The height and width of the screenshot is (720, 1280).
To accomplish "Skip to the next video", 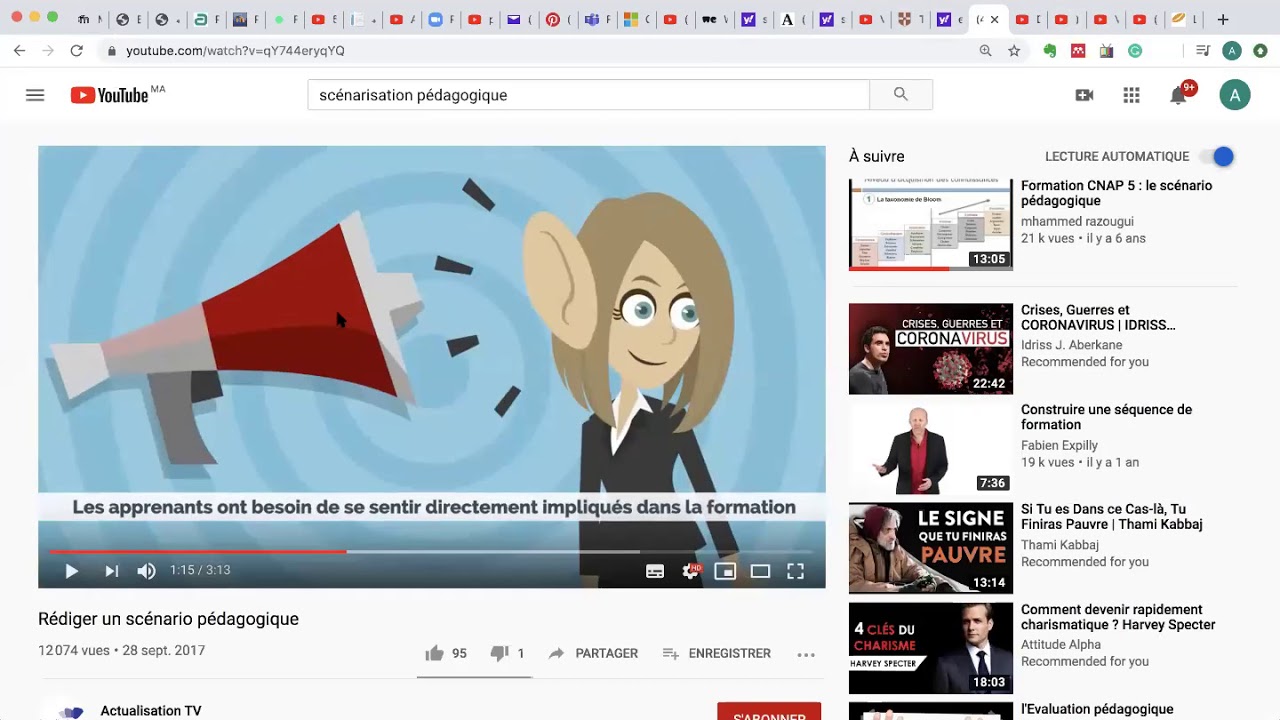I will 111,571.
